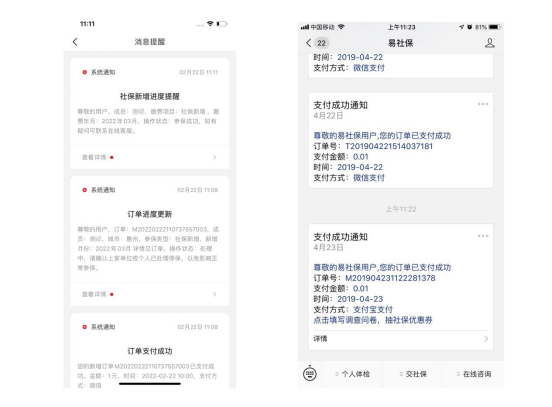The height and width of the screenshot is (407, 552).
Task: Open 个人体检 menu at bottom bar
Action: (x=353, y=374)
